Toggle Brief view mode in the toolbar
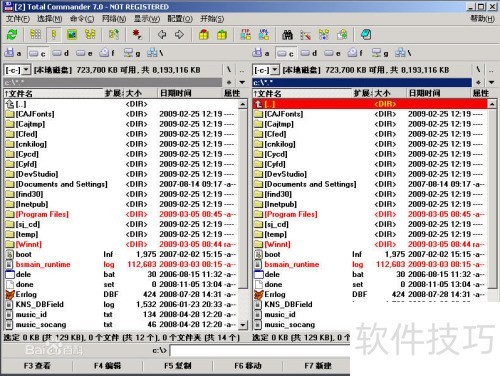500x376 pixels. click(x=36, y=35)
